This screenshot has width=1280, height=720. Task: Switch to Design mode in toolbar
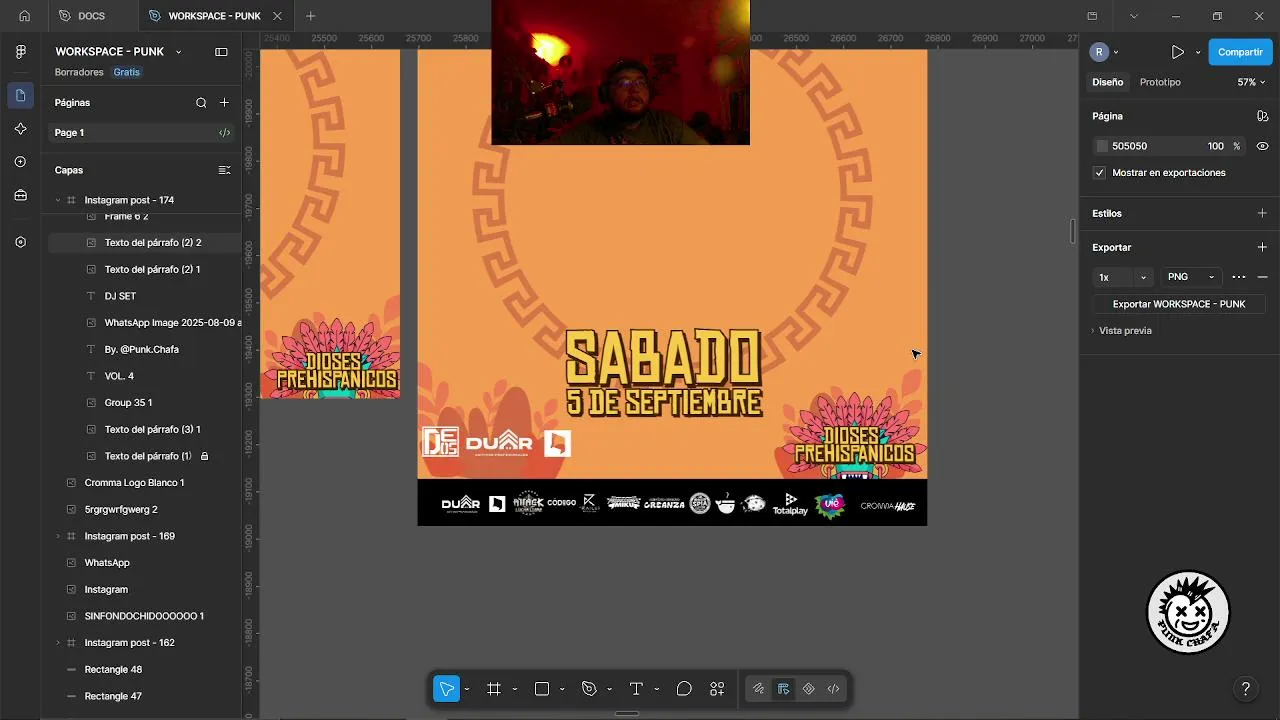coord(783,689)
